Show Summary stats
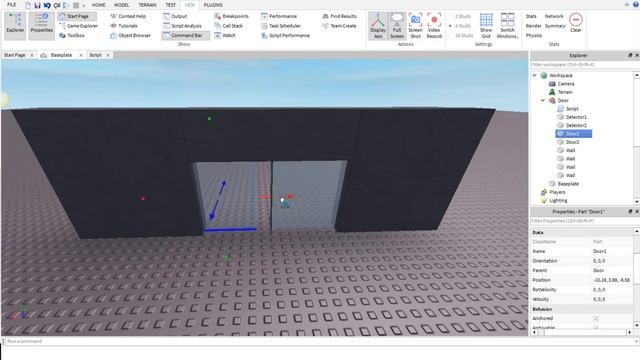 tap(555, 26)
